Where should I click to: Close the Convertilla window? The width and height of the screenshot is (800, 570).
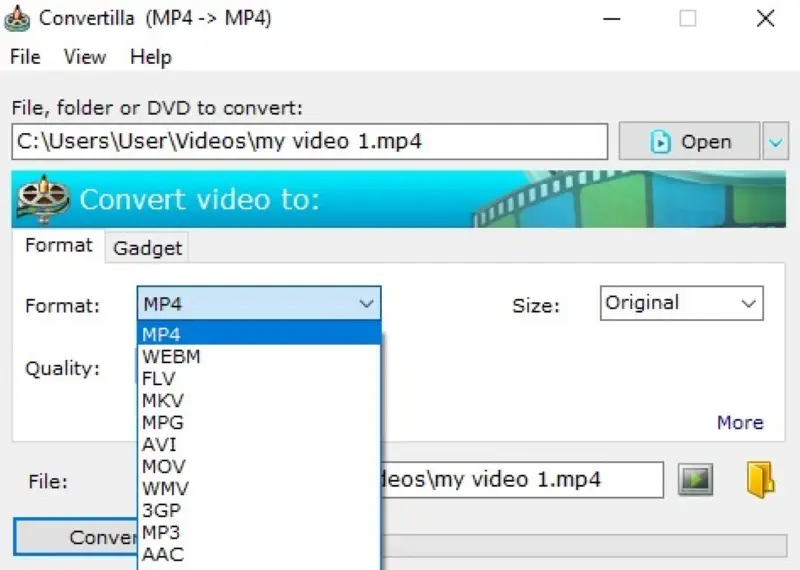(x=765, y=19)
